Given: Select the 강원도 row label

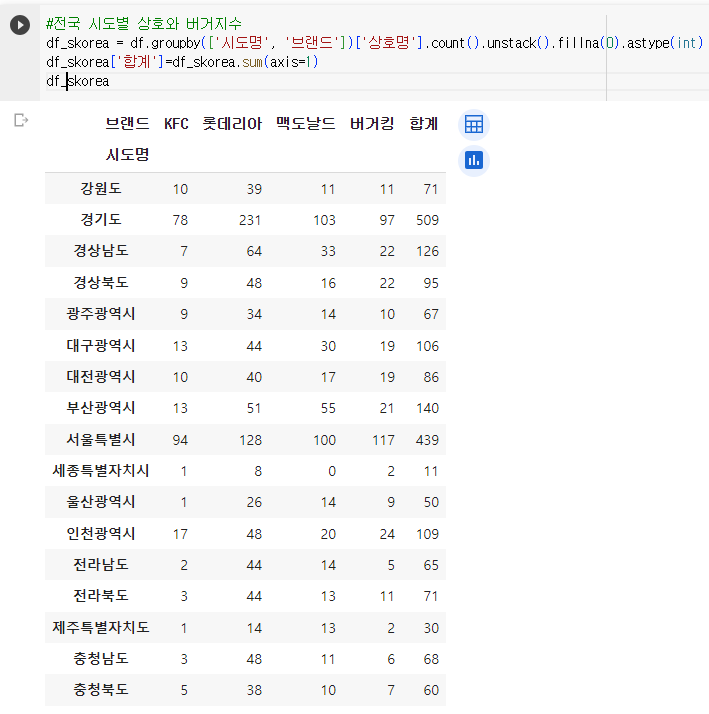Looking at the screenshot, I should pos(101,188).
